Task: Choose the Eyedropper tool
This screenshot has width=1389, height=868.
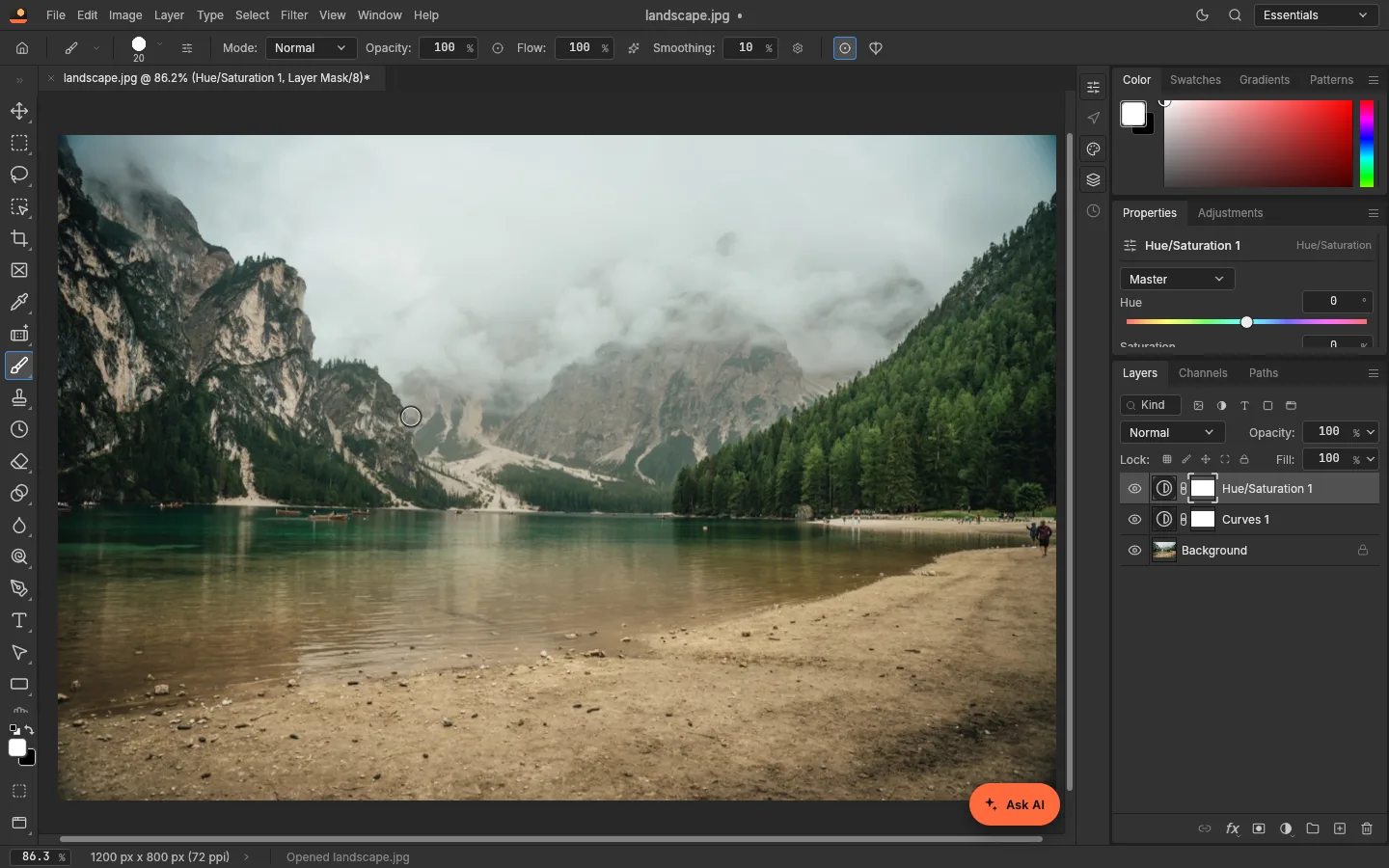Action: coord(19,302)
